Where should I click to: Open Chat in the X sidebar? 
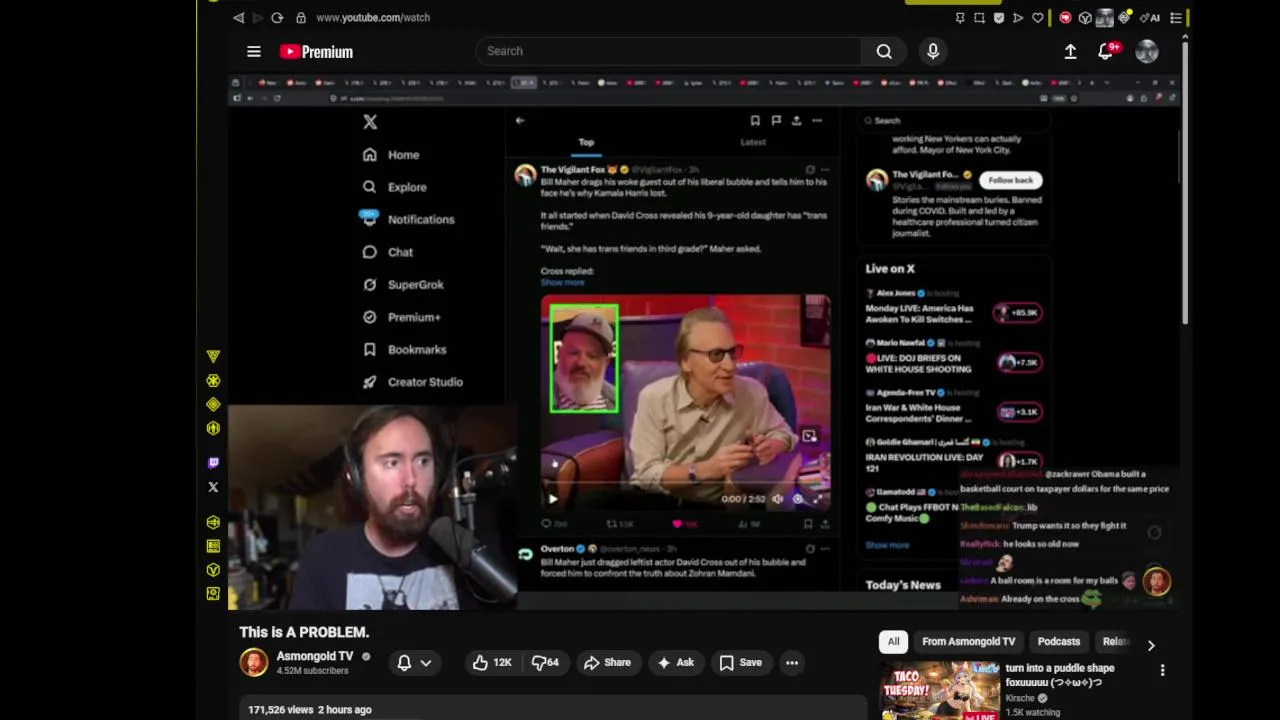388,252
